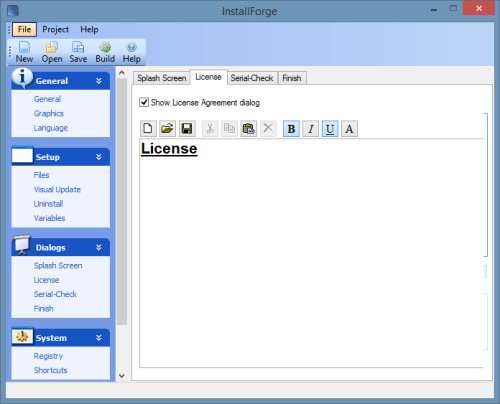Close the InstallForge window

(x=479, y=8)
